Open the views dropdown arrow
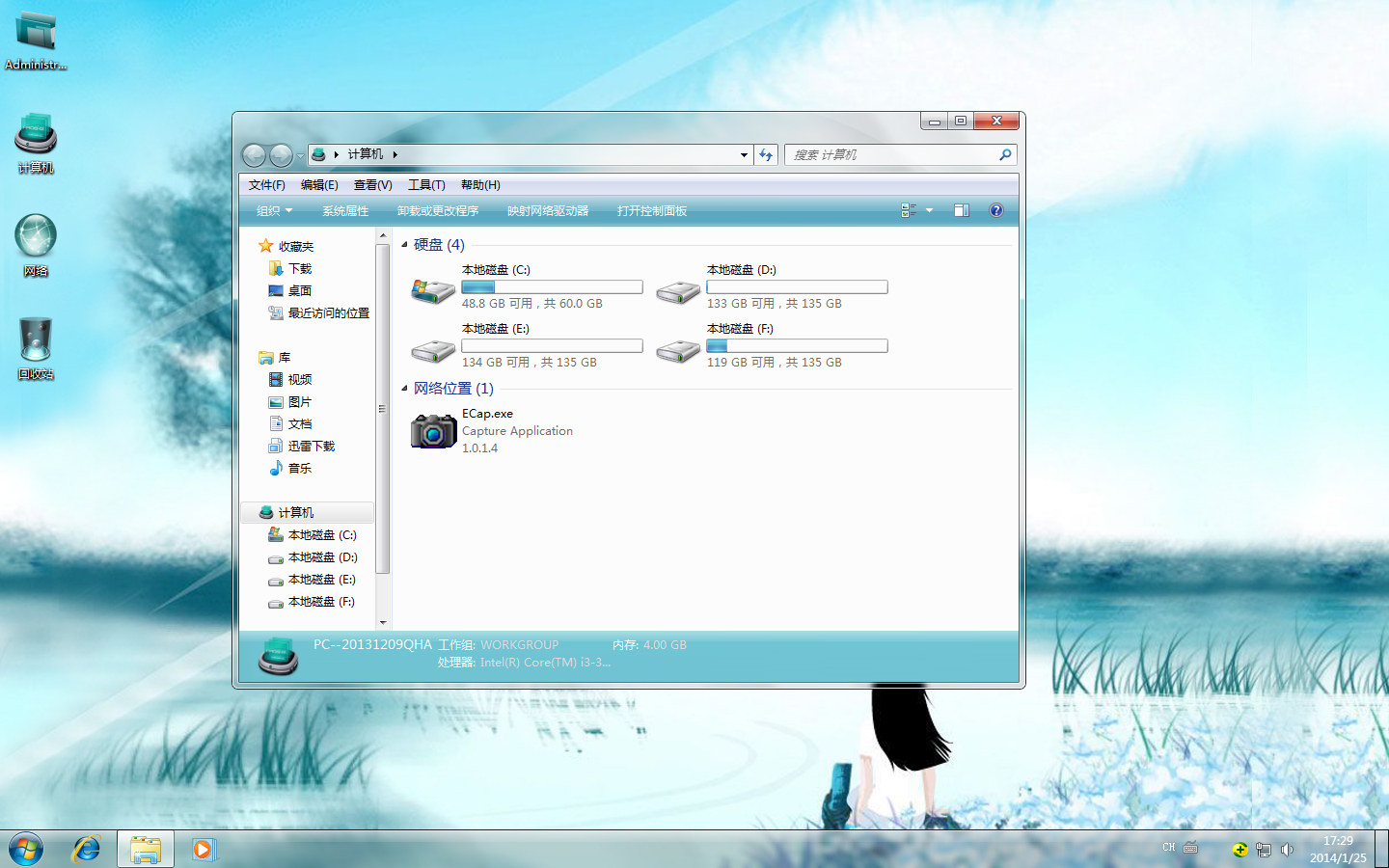This screenshot has height=868, width=1389. click(x=930, y=210)
